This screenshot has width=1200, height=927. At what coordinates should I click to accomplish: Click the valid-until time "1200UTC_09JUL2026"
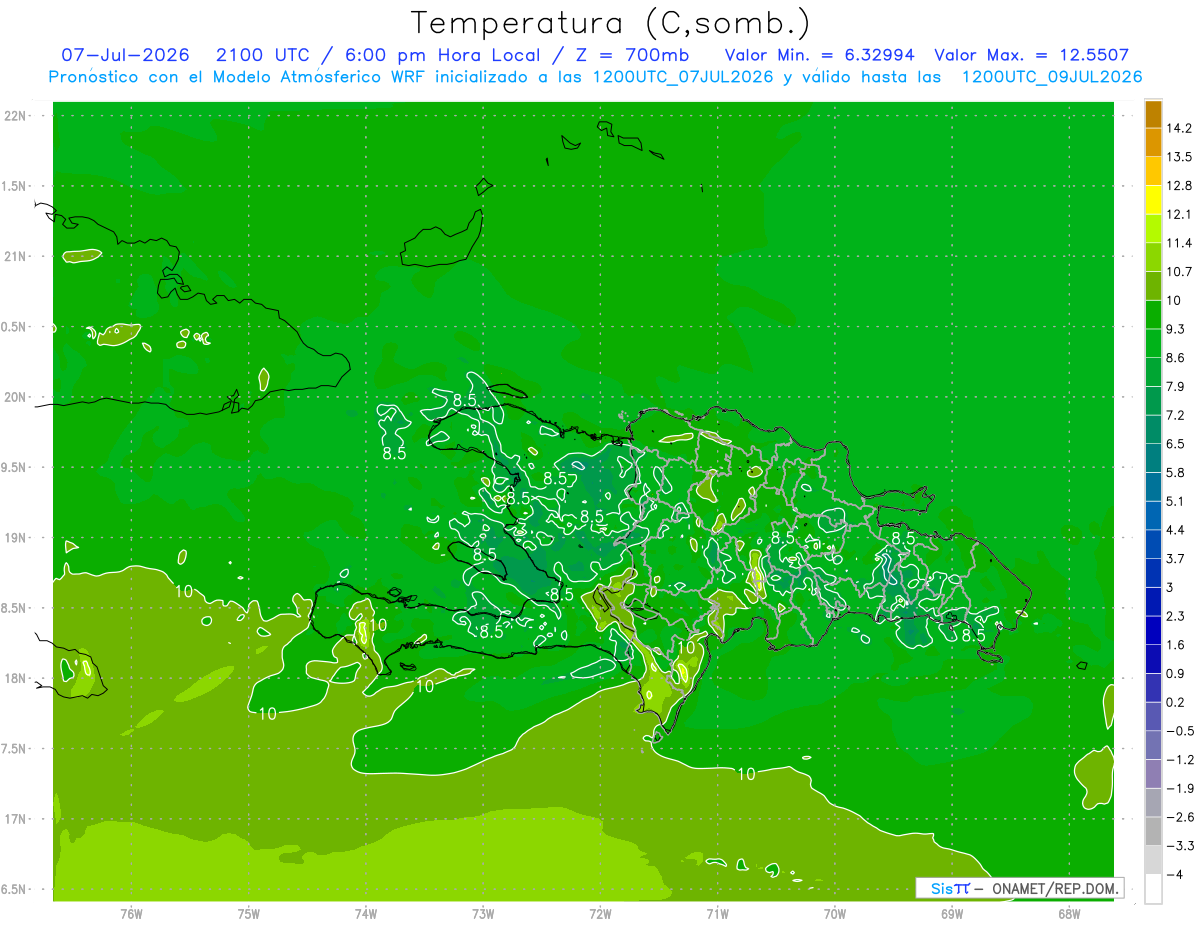(x=1052, y=77)
